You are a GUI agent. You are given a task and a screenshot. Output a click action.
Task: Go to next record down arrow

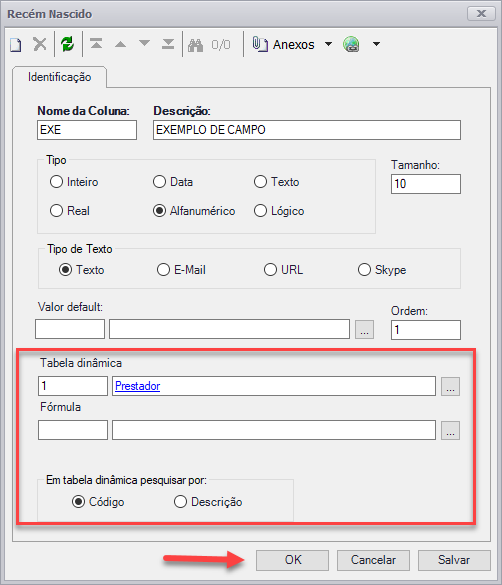click(x=144, y=43)
